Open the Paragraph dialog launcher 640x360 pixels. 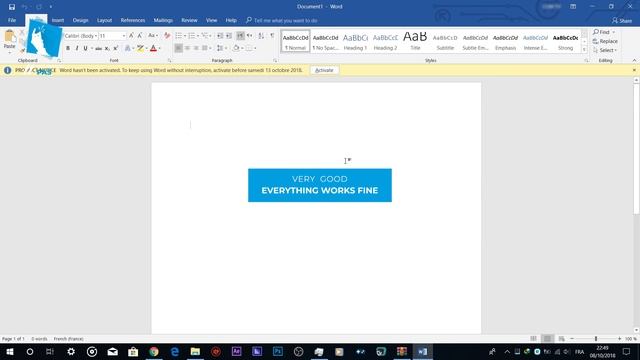[x=275, y=60]
